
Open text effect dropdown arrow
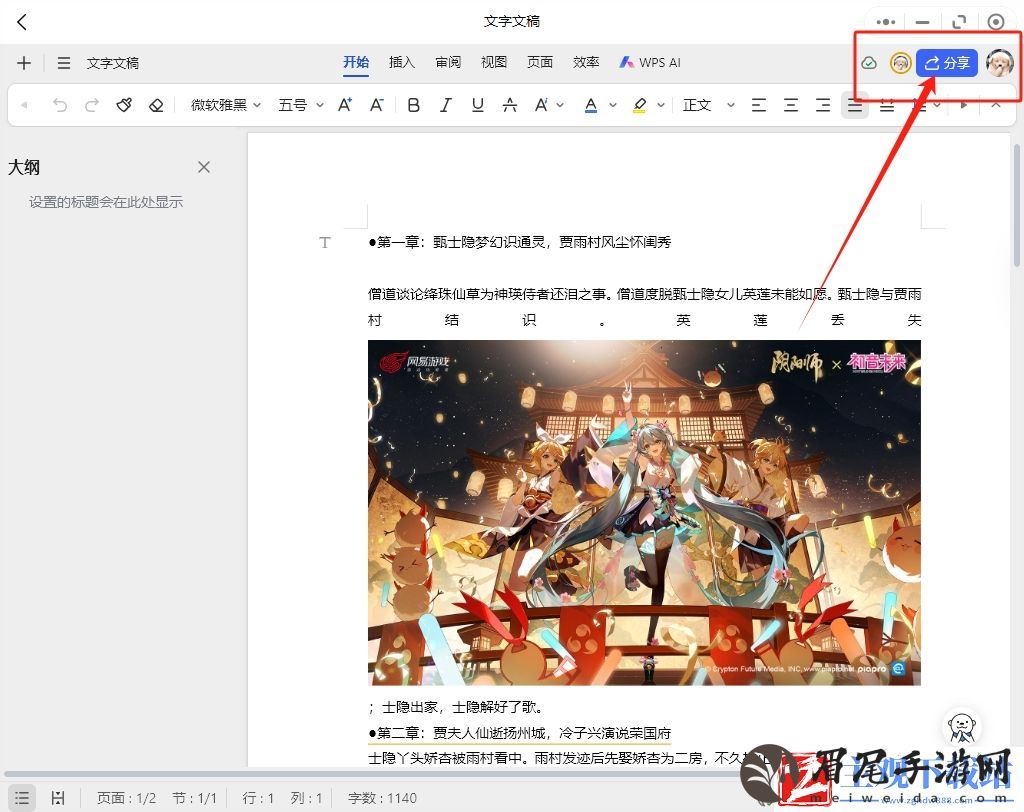560,105
